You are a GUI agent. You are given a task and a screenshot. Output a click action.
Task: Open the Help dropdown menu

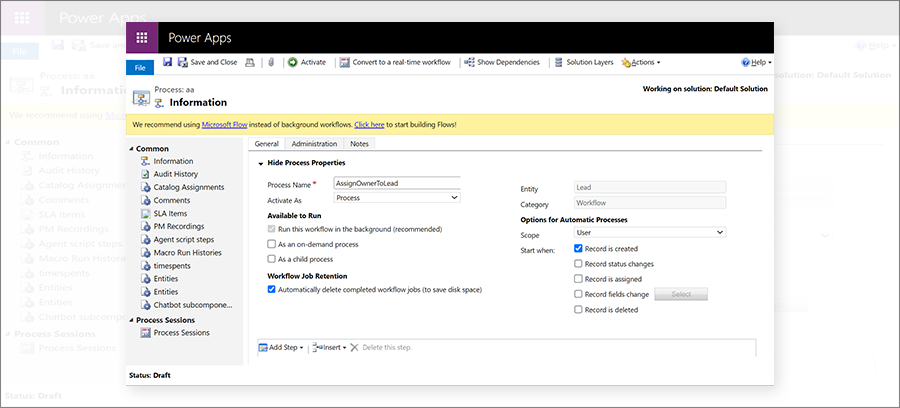point(757,63)
